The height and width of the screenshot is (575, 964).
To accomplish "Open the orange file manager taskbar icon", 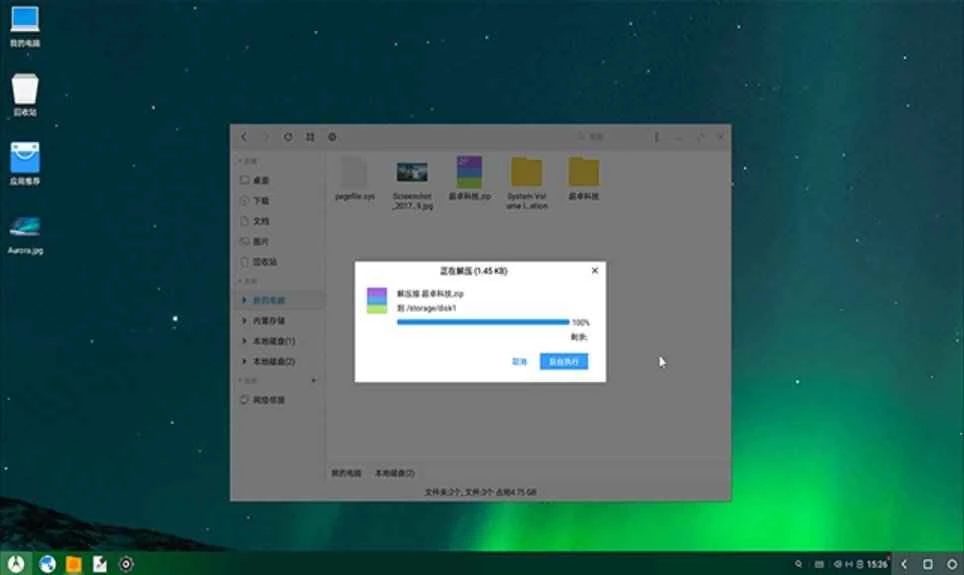I will [73, 564].
